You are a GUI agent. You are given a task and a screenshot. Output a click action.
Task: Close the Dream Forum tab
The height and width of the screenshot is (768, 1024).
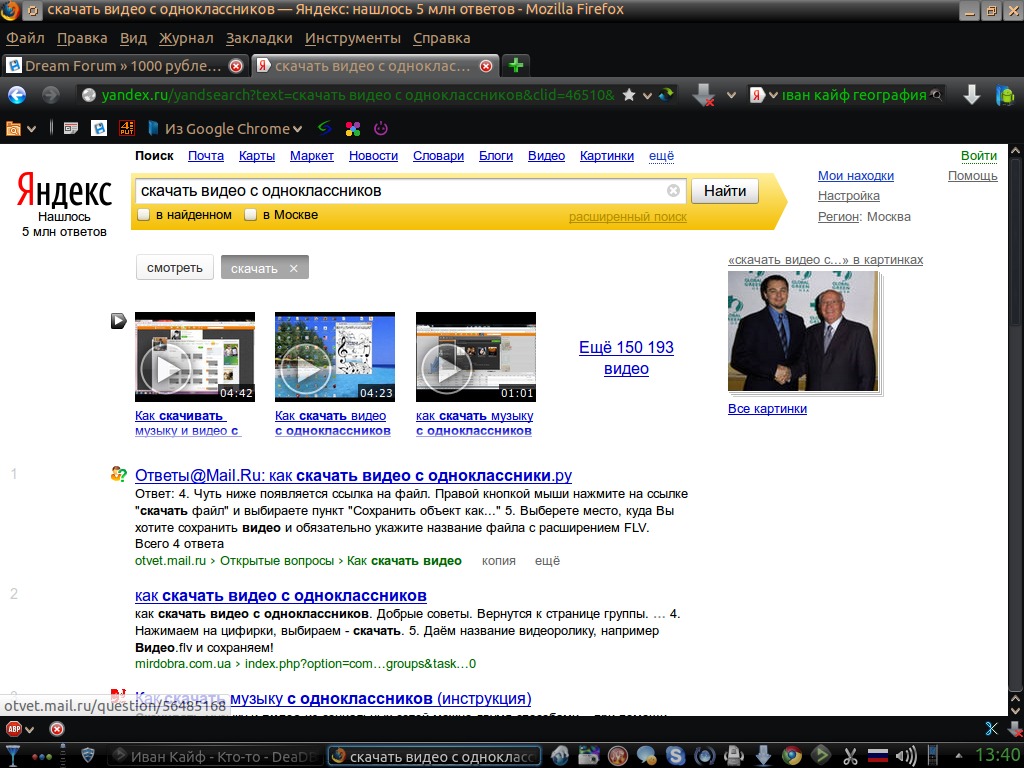[236, 66]
